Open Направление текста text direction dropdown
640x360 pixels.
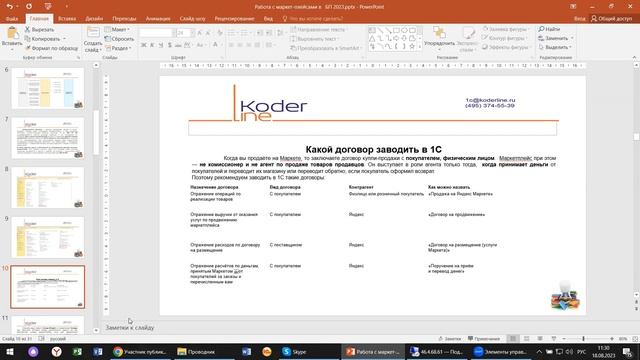click(x=318, y=29)
